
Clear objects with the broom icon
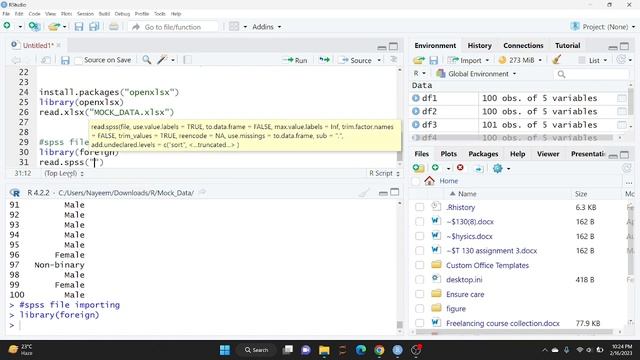pos(556,60)
